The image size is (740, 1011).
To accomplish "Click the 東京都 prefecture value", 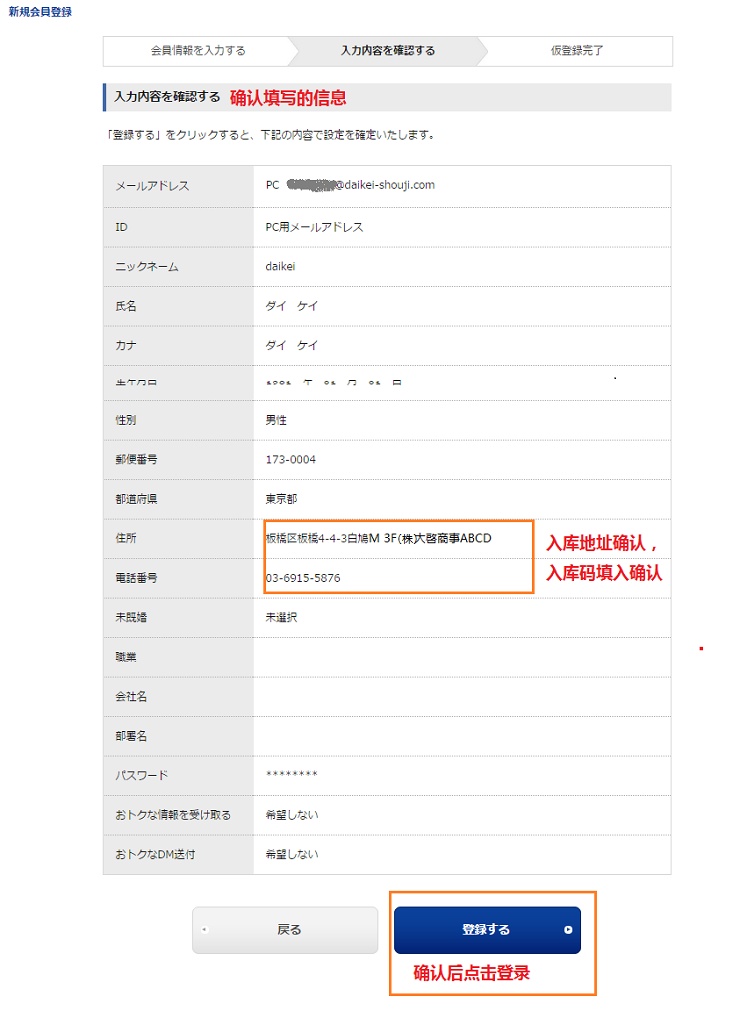I will [279, 499].
